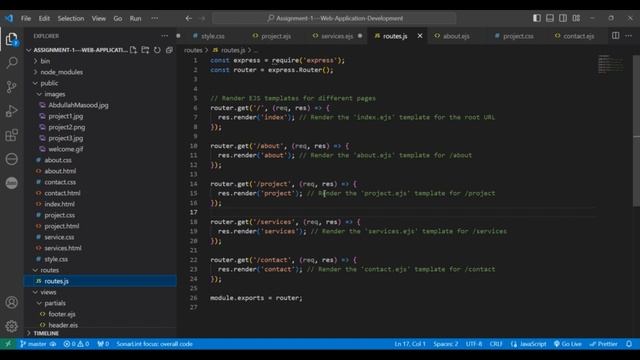Click the editor vertical scrollbar
This screenshot has height=360, width=640.
[636, 131]
